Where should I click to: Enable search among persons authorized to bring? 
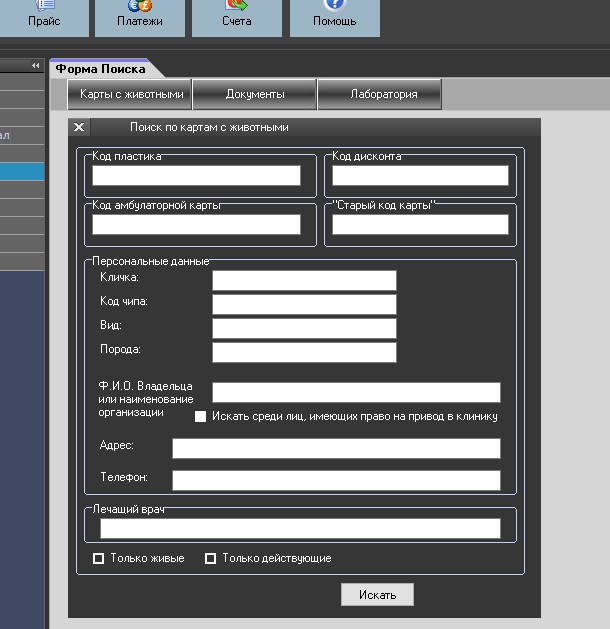[200, 417]
